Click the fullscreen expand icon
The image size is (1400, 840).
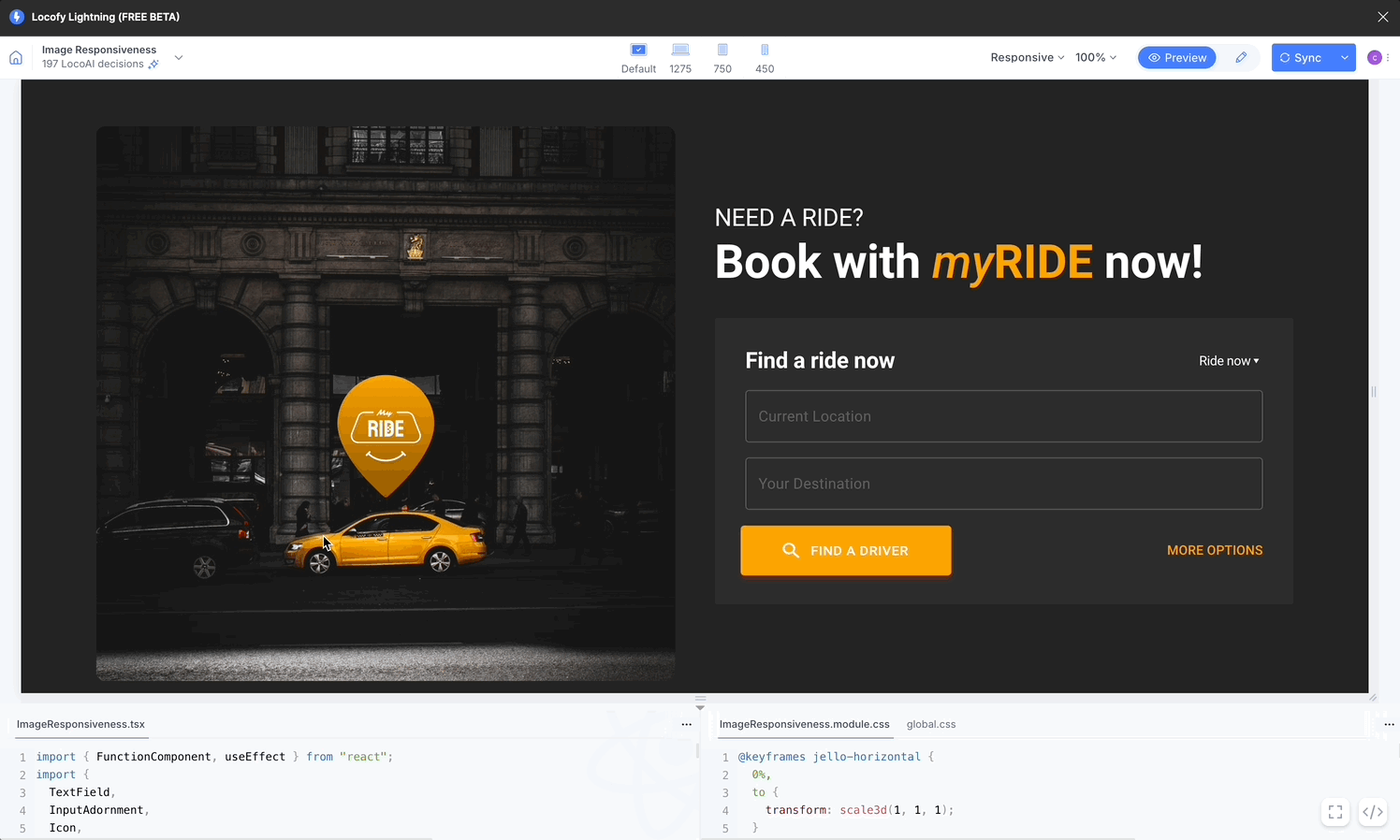1335,812
